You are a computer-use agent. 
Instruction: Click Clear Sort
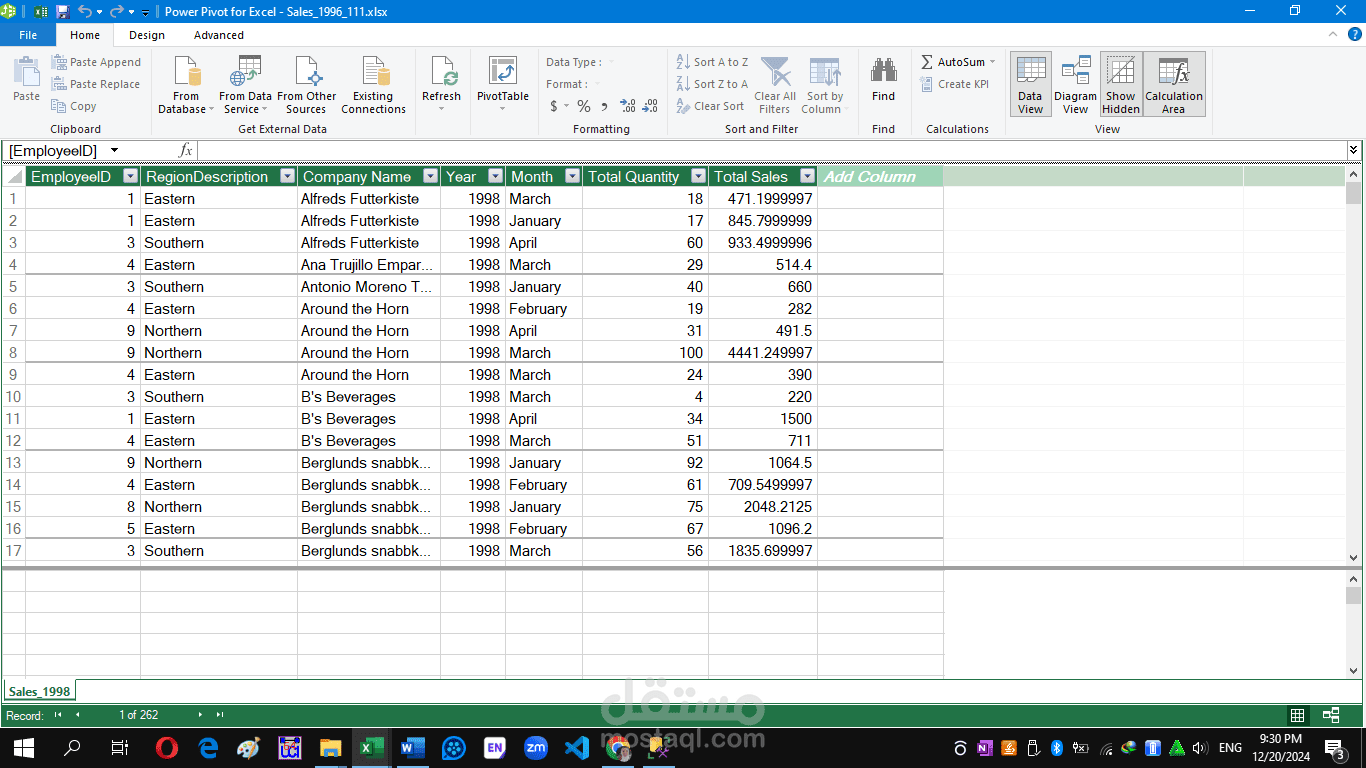[710, 106]
